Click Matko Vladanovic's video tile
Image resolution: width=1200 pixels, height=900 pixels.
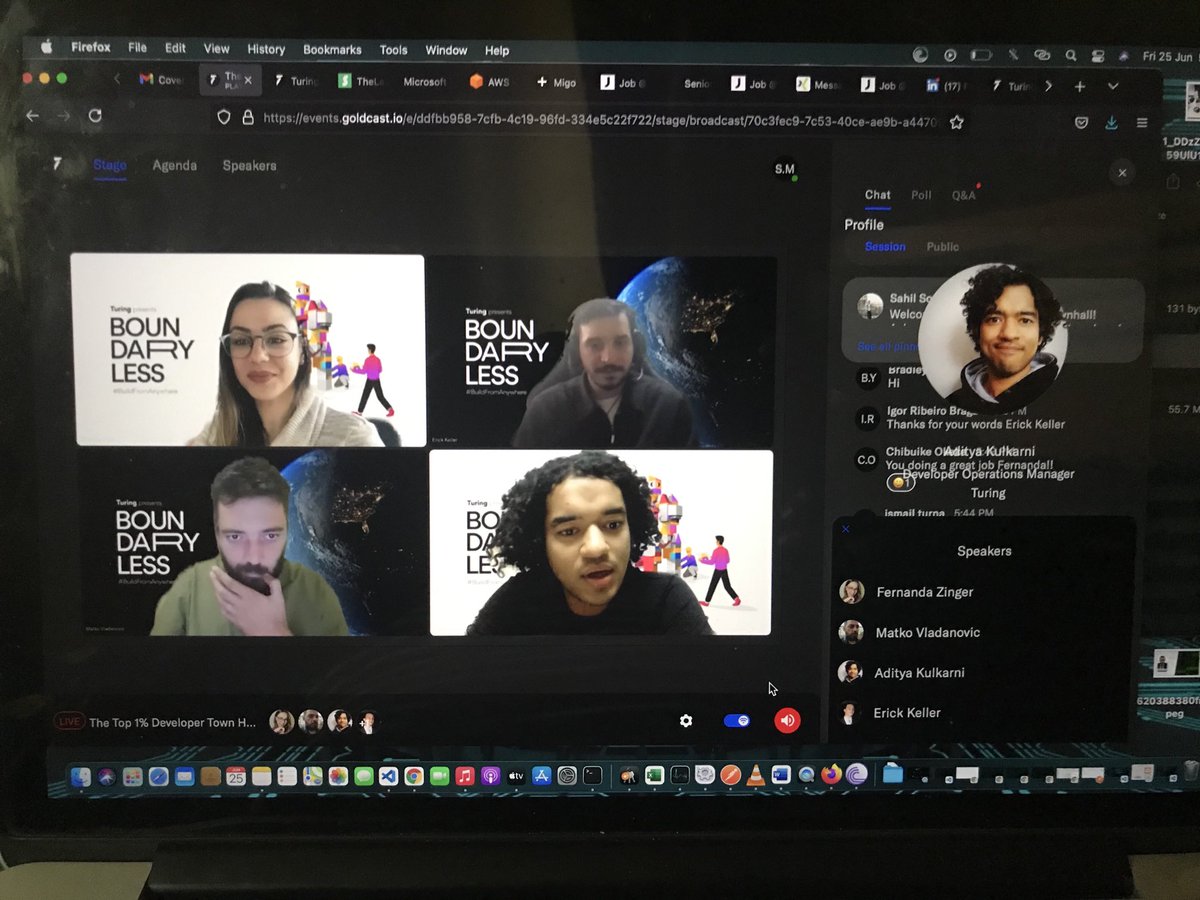(252, 544)
